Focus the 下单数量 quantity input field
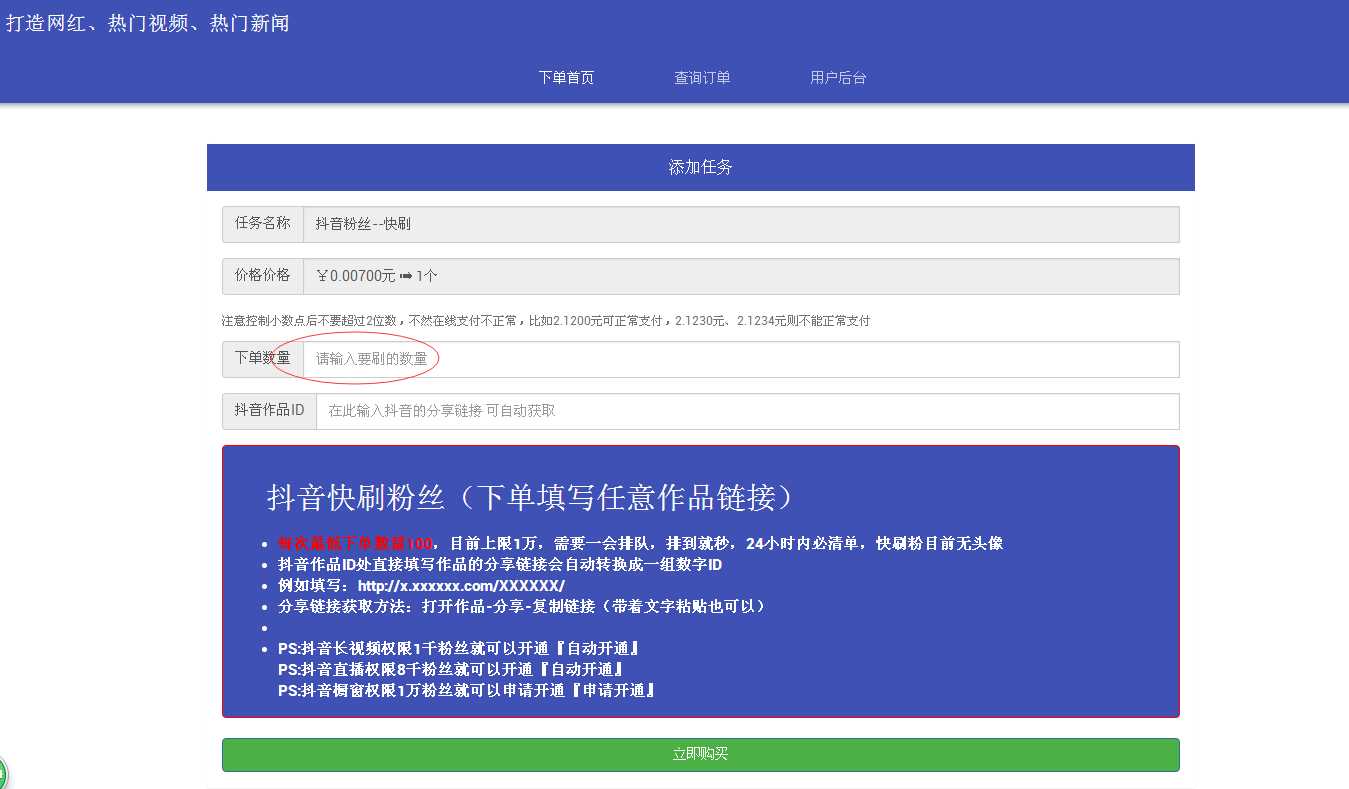 pyautogui.click(x=741, y=359)
